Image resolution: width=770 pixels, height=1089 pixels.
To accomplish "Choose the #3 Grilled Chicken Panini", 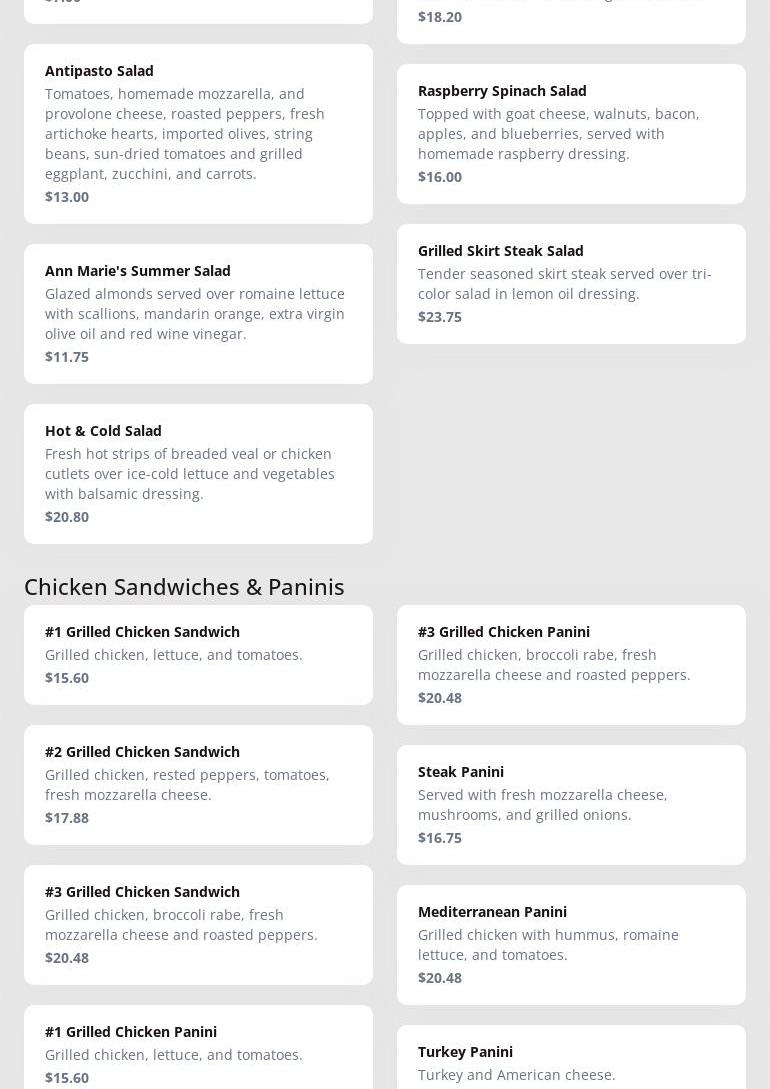I will click(571, 664).
